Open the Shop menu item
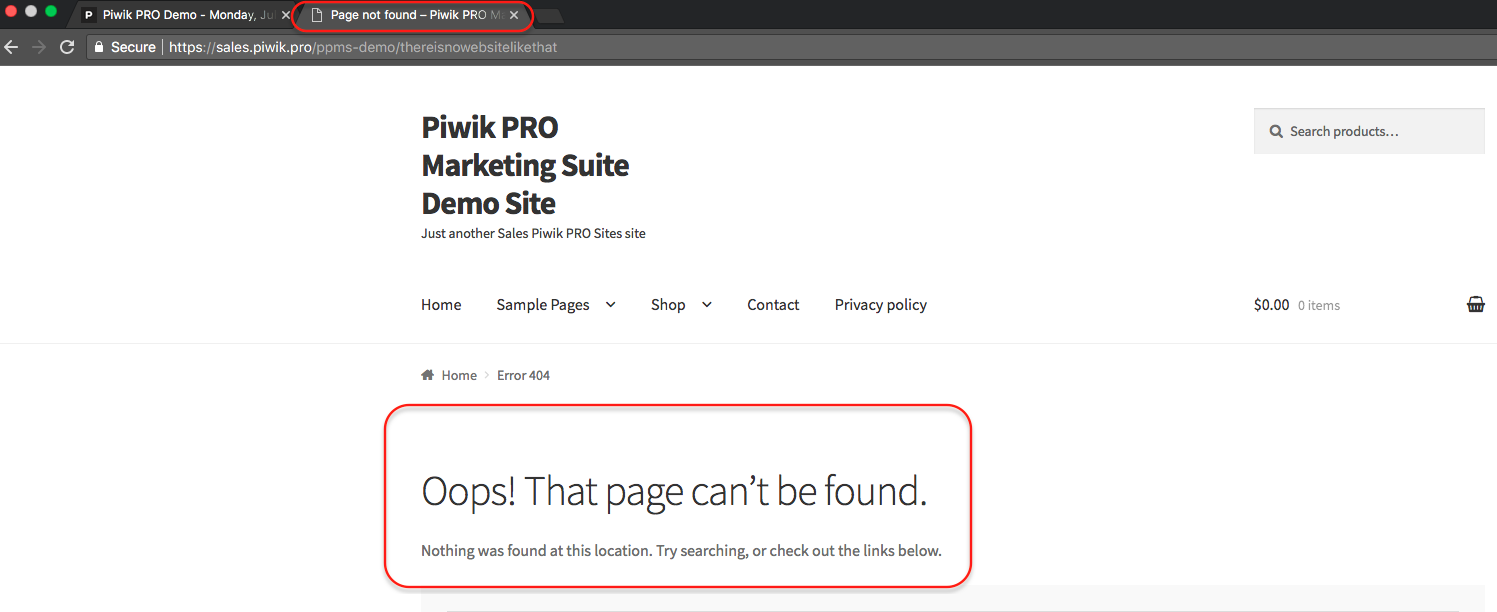 tap(668, 305)
